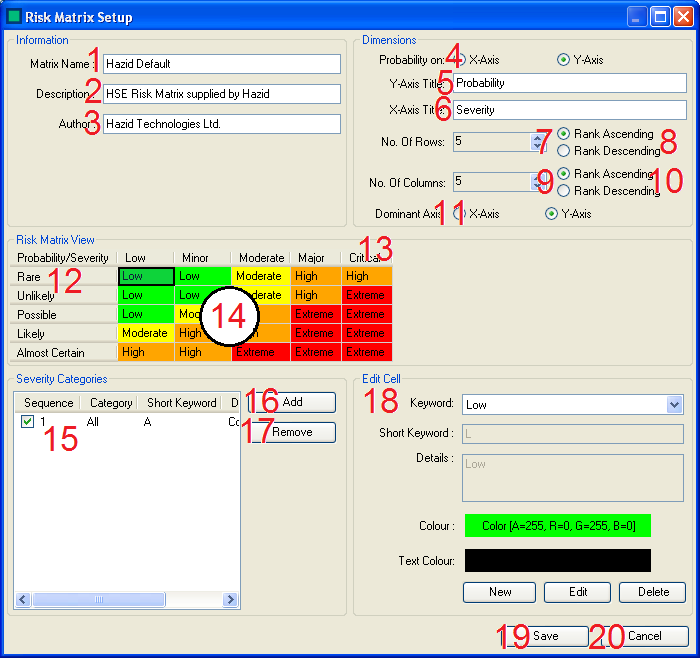The height and width of the screenshot is (658, 700).
Task: Click the Risk Matrix Setup title bar icon
Action: (13, 16)
